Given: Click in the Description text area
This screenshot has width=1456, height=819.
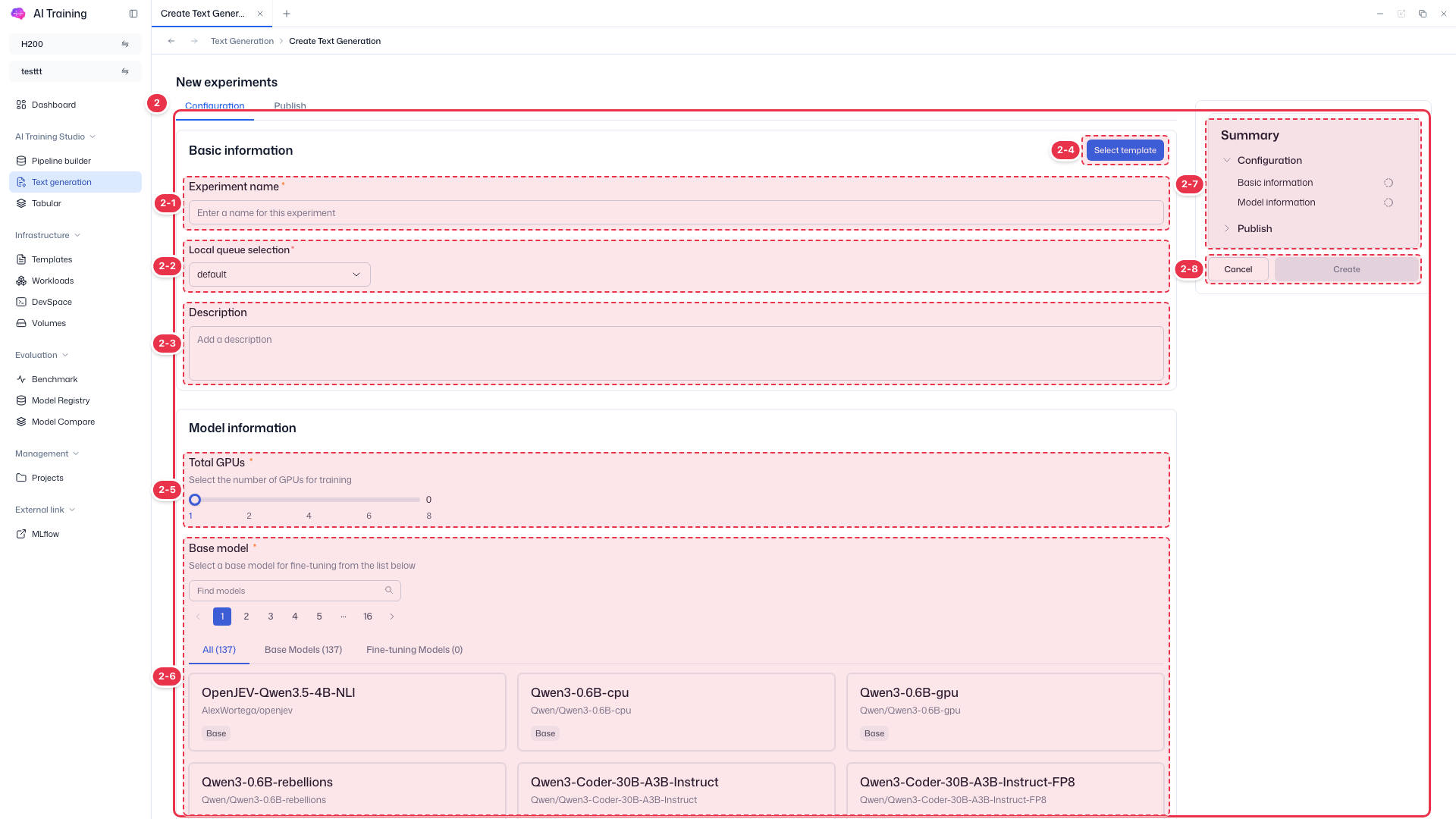Looking at the screenshot, I should 676,353.
